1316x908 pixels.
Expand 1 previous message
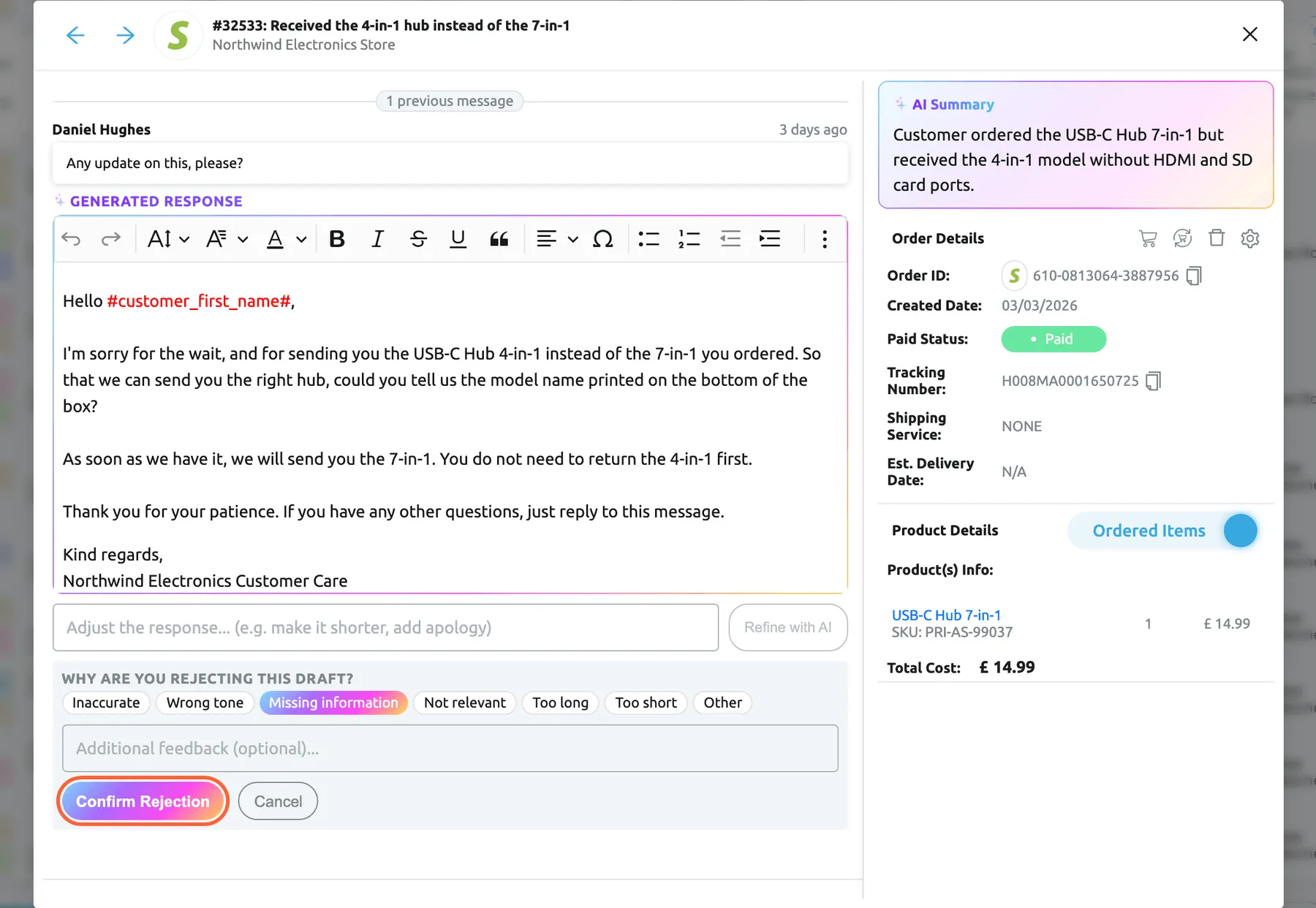coord(450,101)
